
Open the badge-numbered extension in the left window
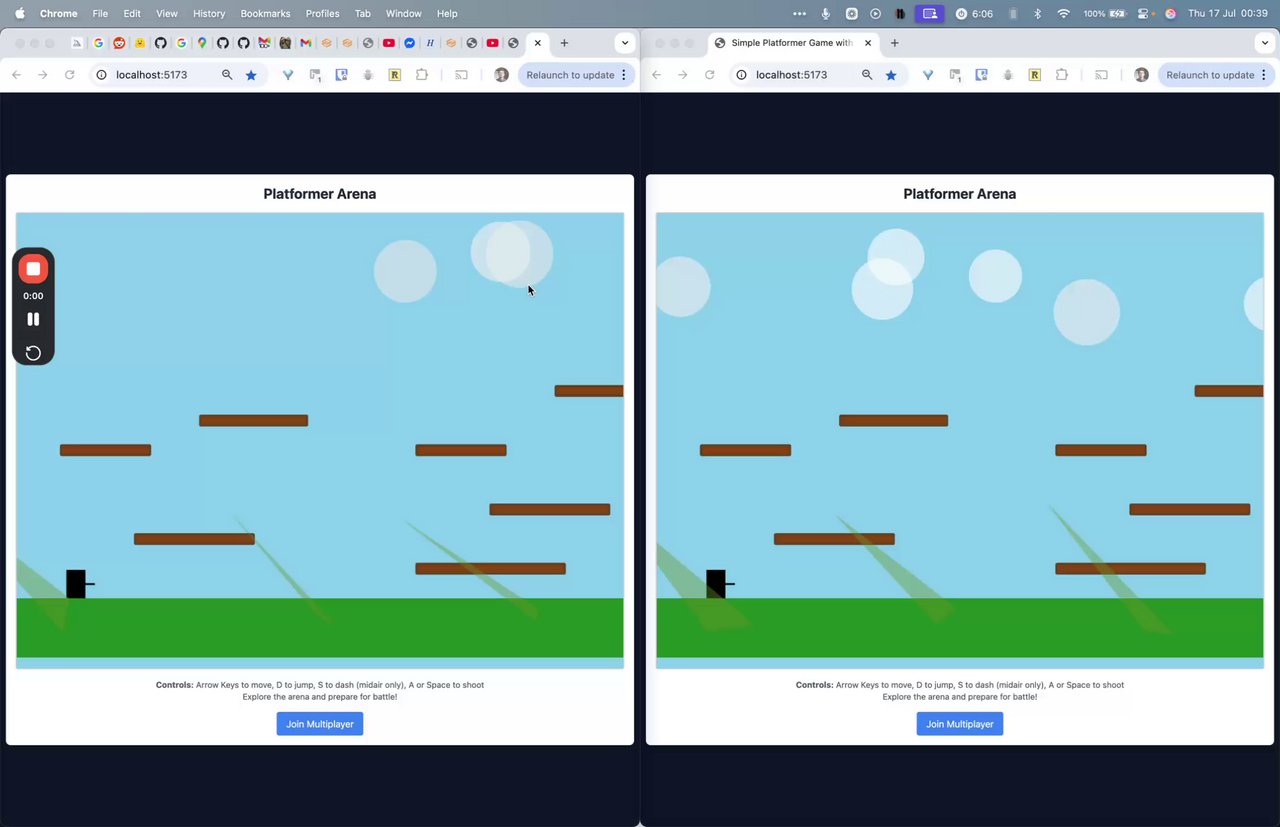[315, 75]
